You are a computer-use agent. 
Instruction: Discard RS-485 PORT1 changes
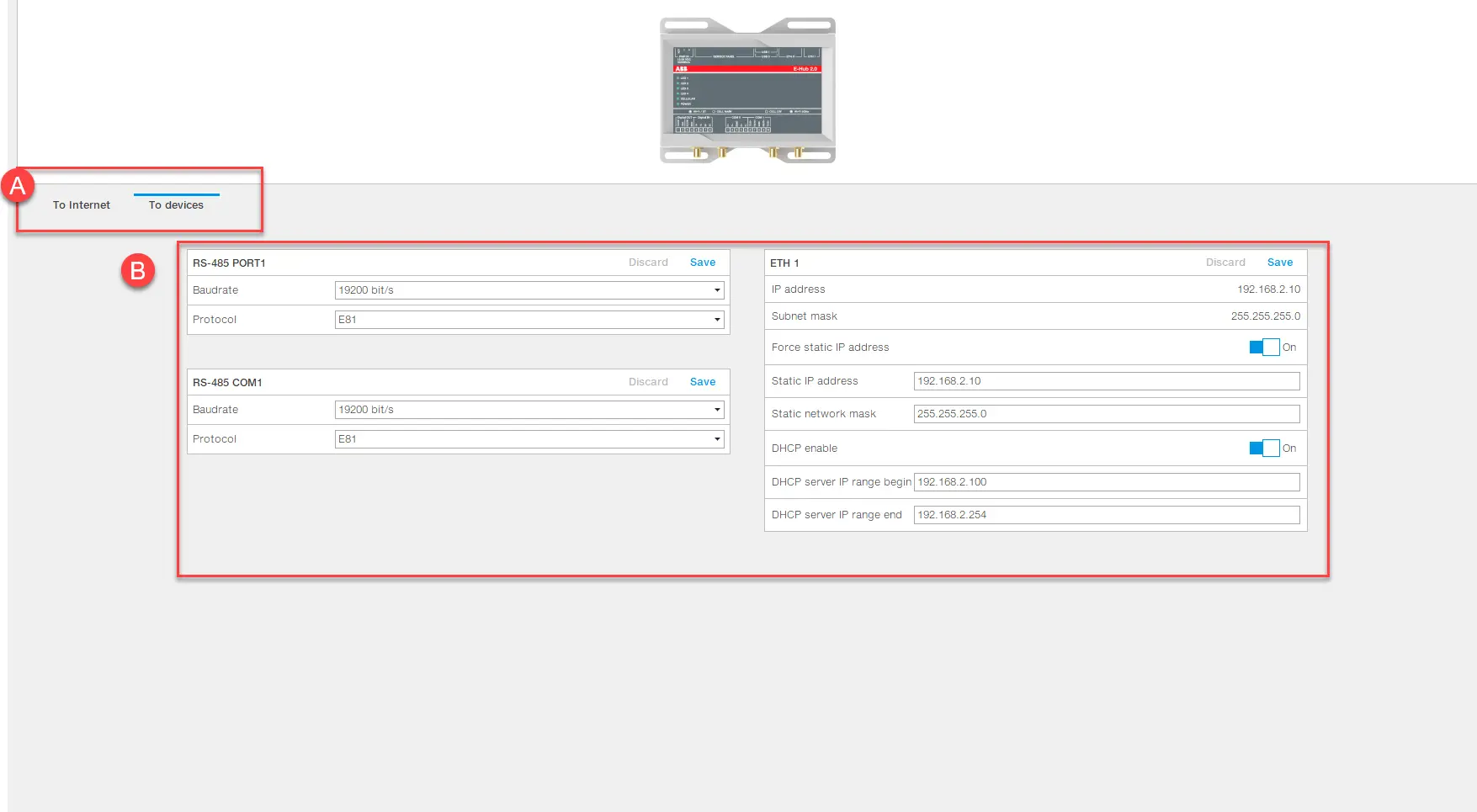click(x=648, y=263)
